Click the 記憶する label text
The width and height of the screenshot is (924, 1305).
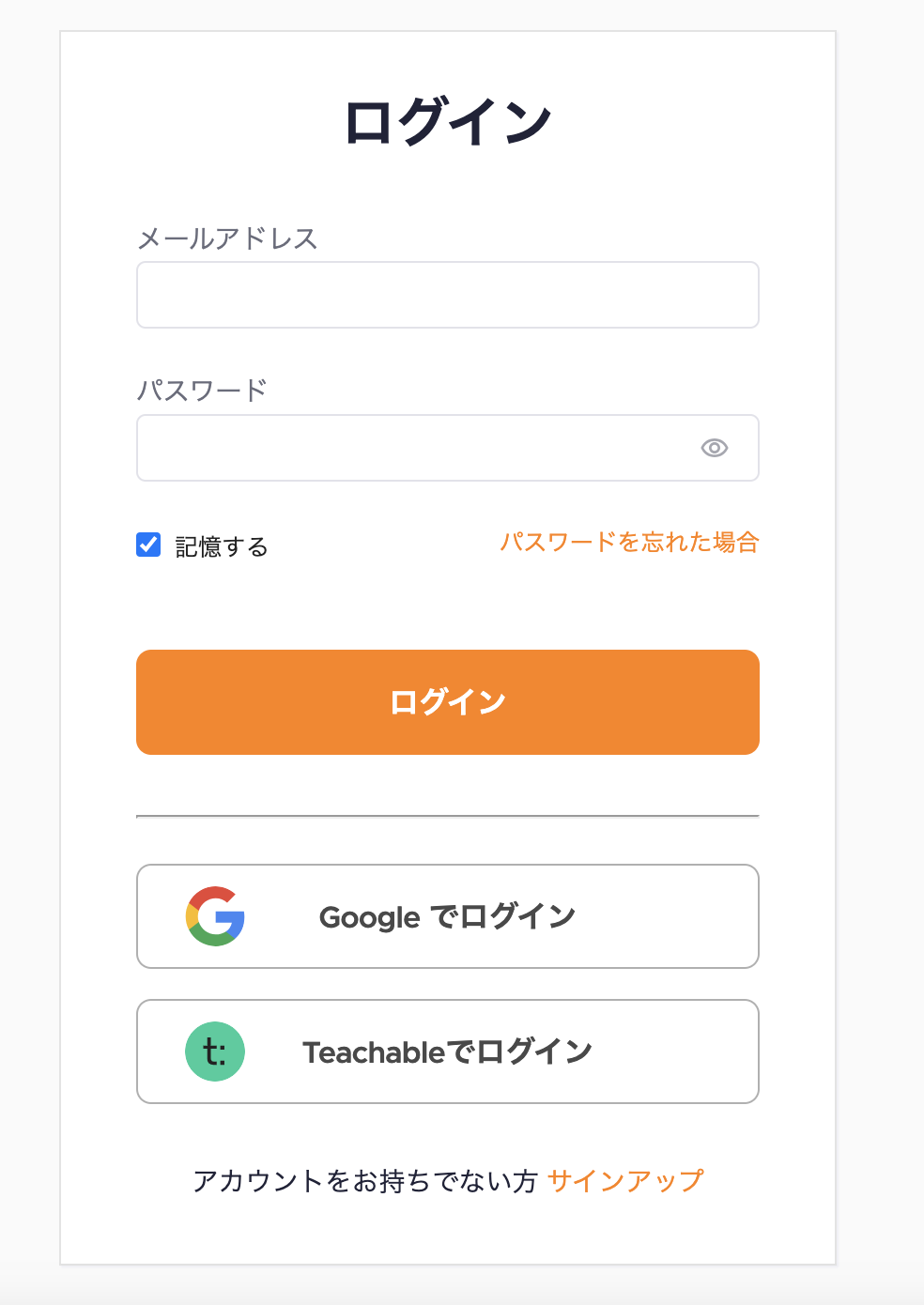[x=222, y=546]
